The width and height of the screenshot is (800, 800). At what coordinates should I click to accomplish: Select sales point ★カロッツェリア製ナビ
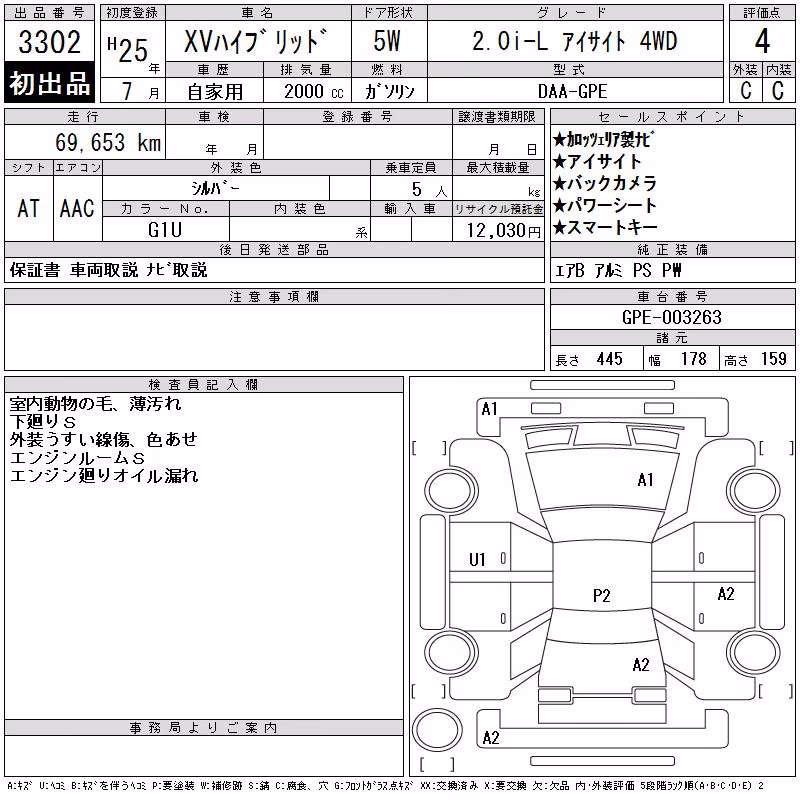click(x=603, y=139)
